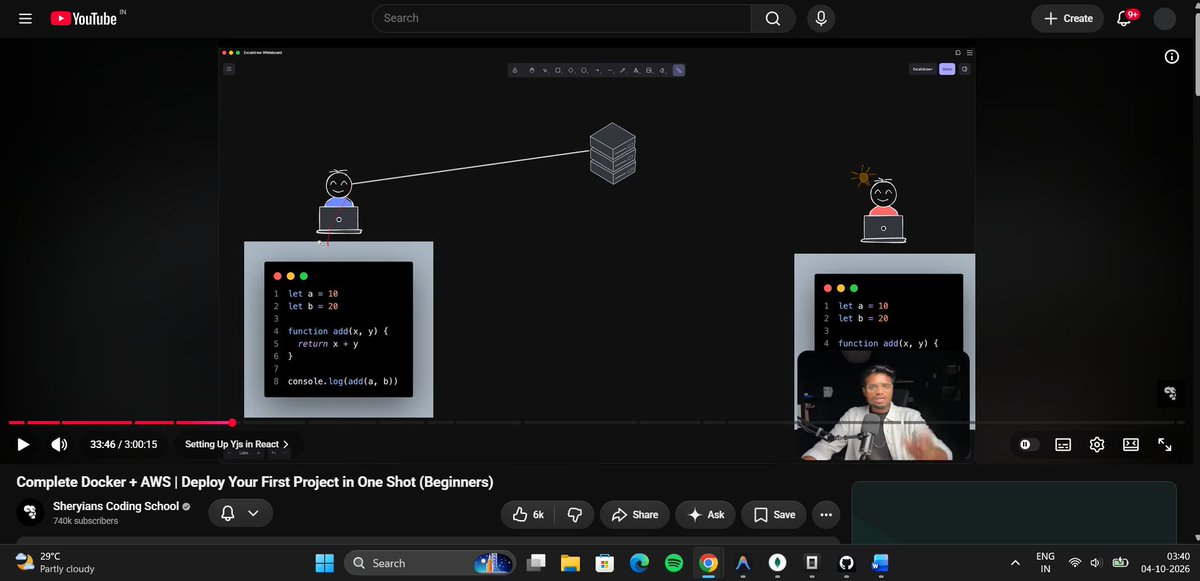Go to YouTube home via the logo
1200x581 pixels.
[x=84, y=18]
